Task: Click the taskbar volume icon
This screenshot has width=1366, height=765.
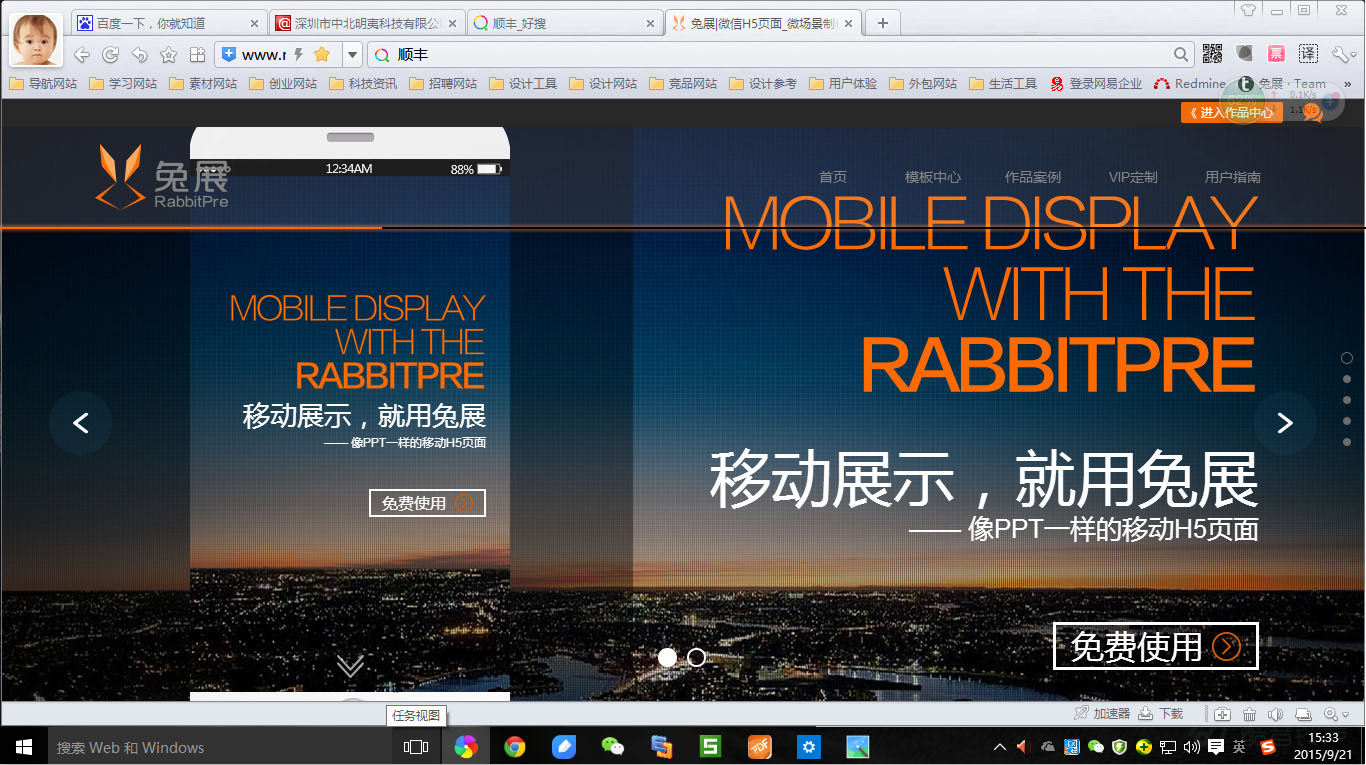Action: point(1192,746)
